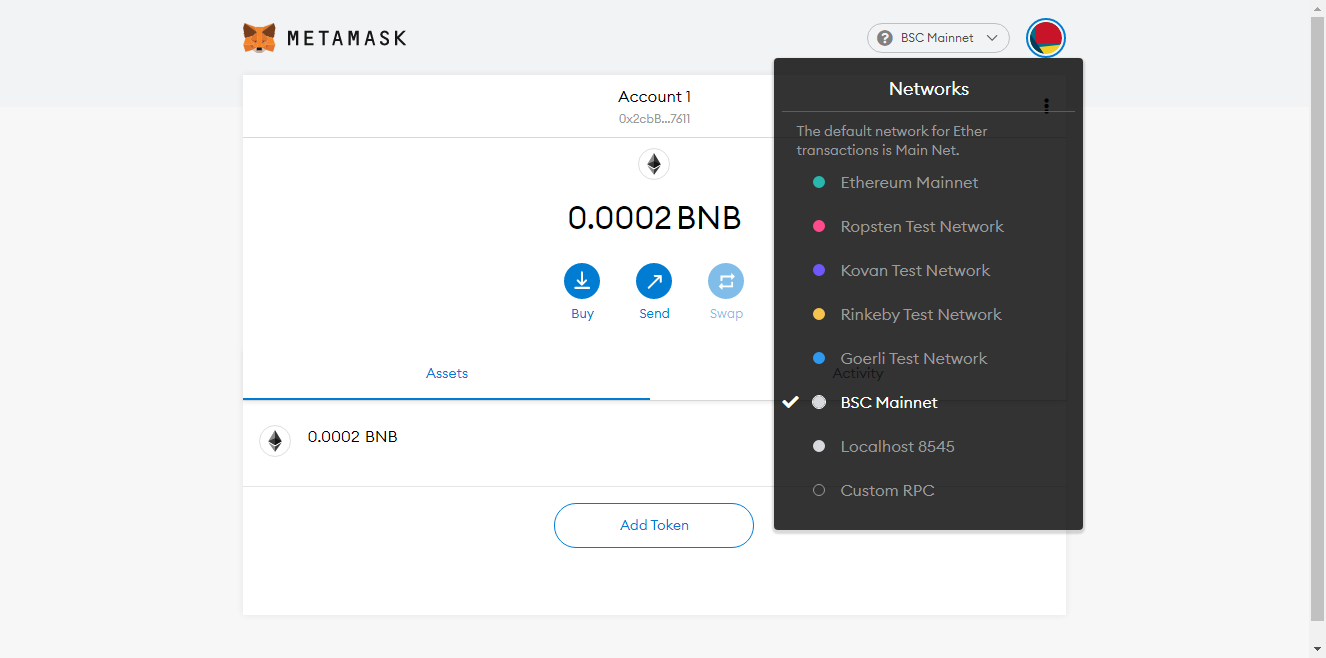Click the page scrollbar on the right
Image resolution: width=1326 pixels, height=658 pixels.
point(1319,329)
